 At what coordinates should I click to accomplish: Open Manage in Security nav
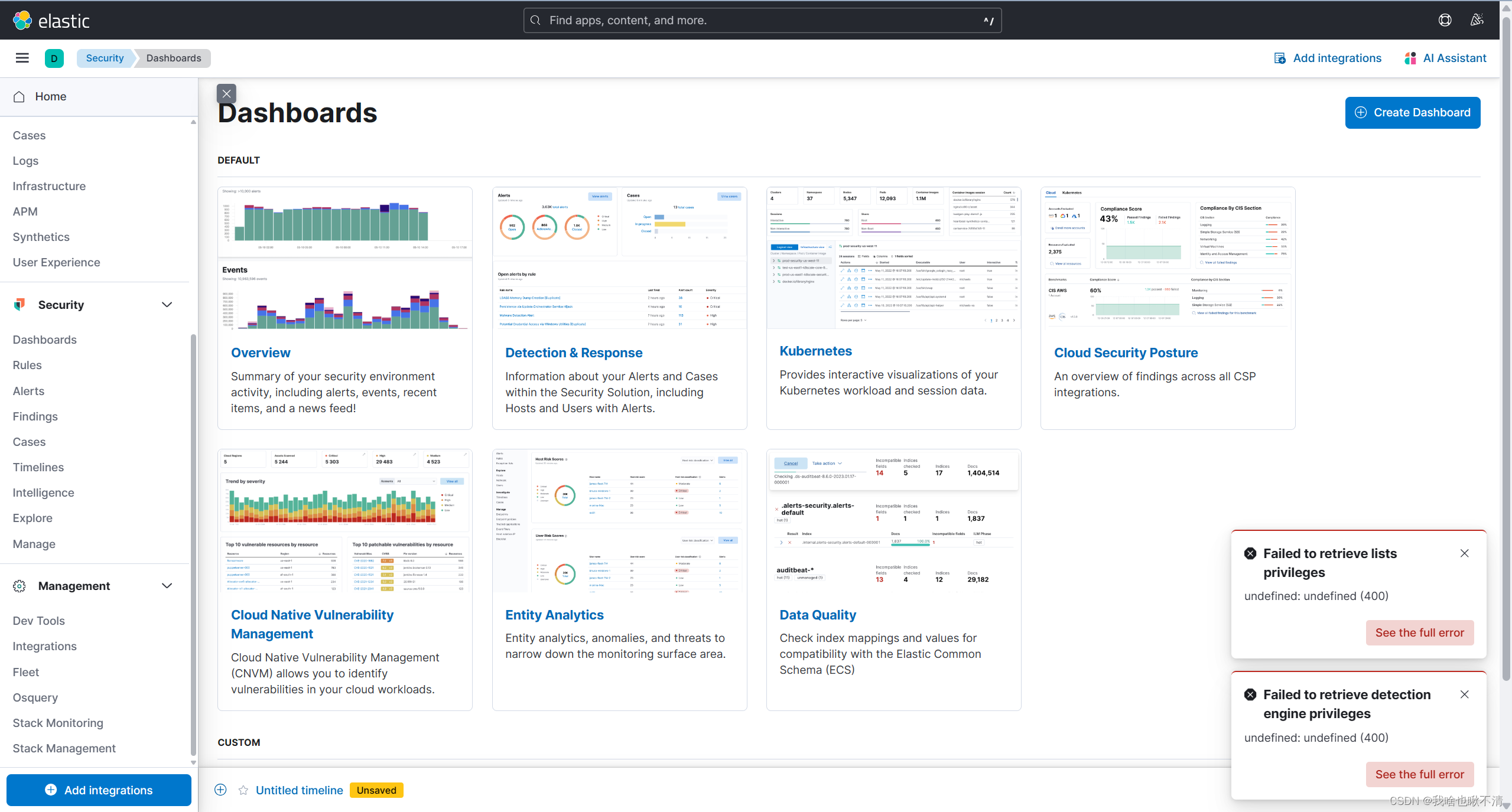(x=34, y=544)
